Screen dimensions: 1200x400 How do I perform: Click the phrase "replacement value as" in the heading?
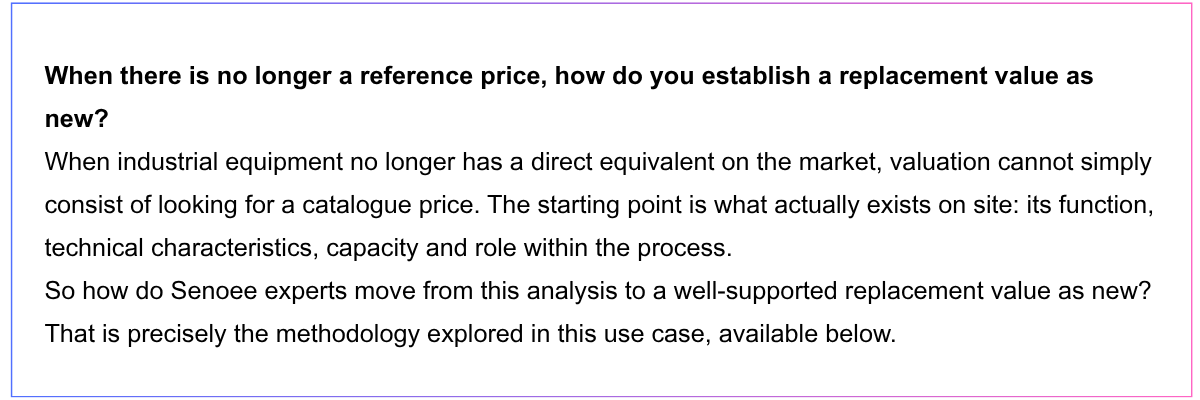(970, 76)
